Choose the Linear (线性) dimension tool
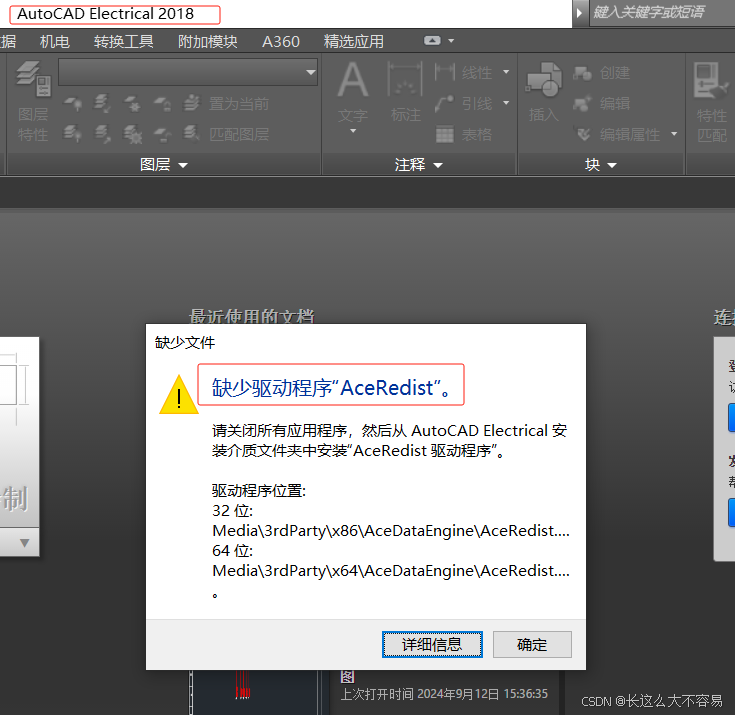This screenshot has width=735, height=715. 464,72
